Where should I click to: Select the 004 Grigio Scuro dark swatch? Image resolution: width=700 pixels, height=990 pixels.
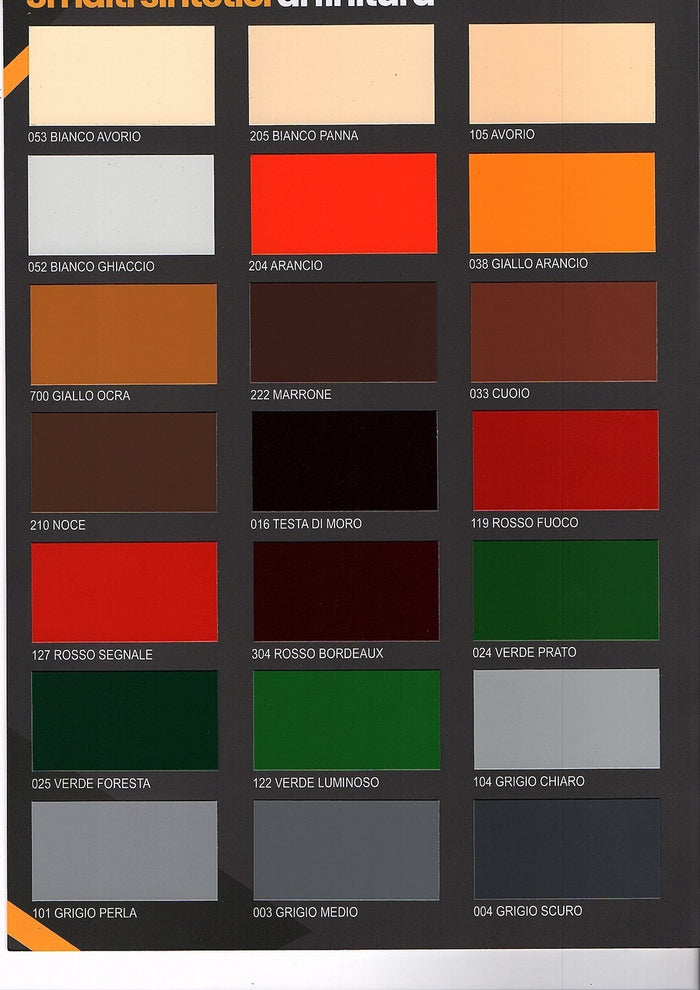[567, 849]
